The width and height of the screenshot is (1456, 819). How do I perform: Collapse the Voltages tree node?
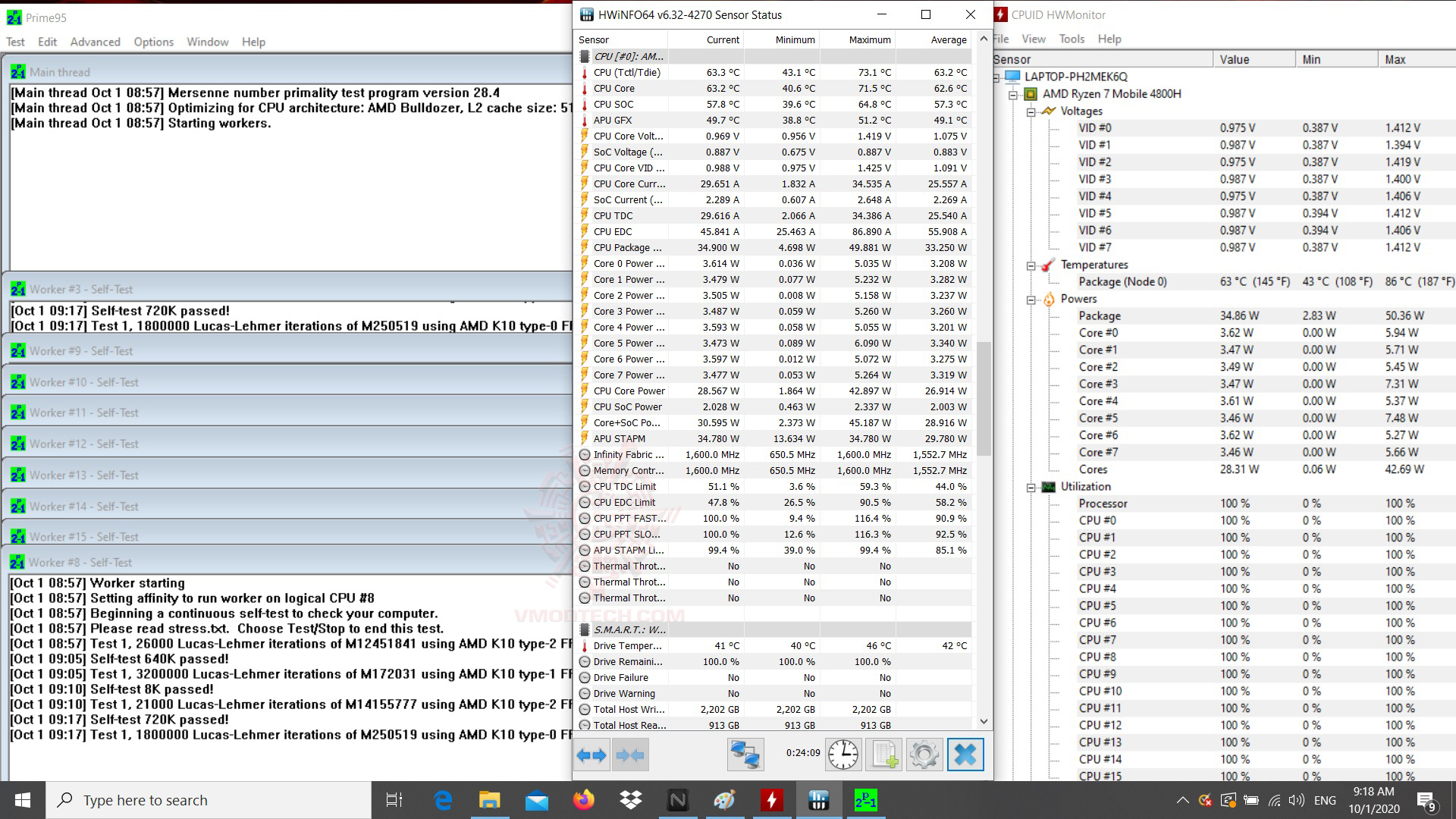click(x=1031, y=111)
